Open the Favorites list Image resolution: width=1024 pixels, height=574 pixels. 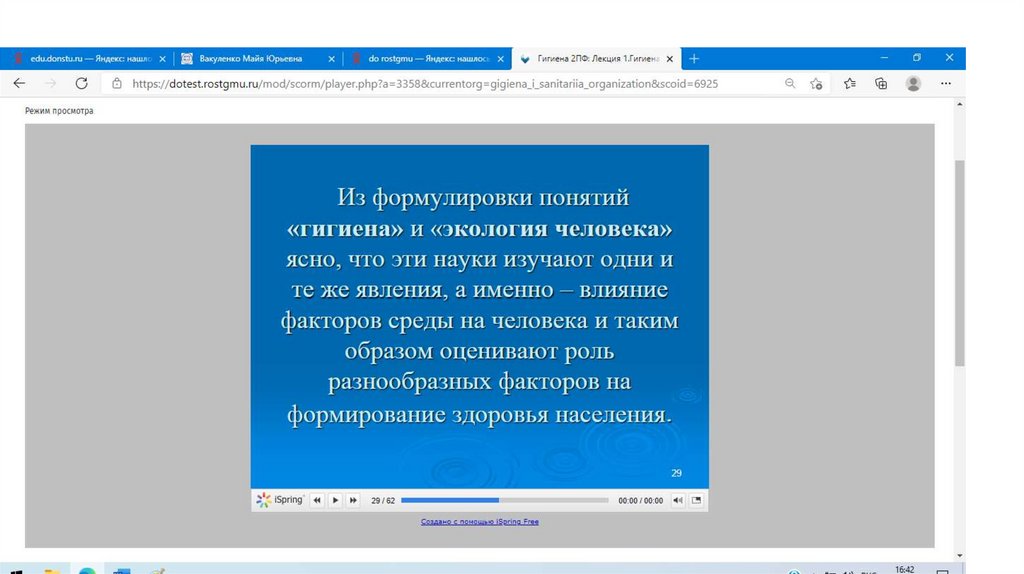pyautogui.click(x=850, y=84)
